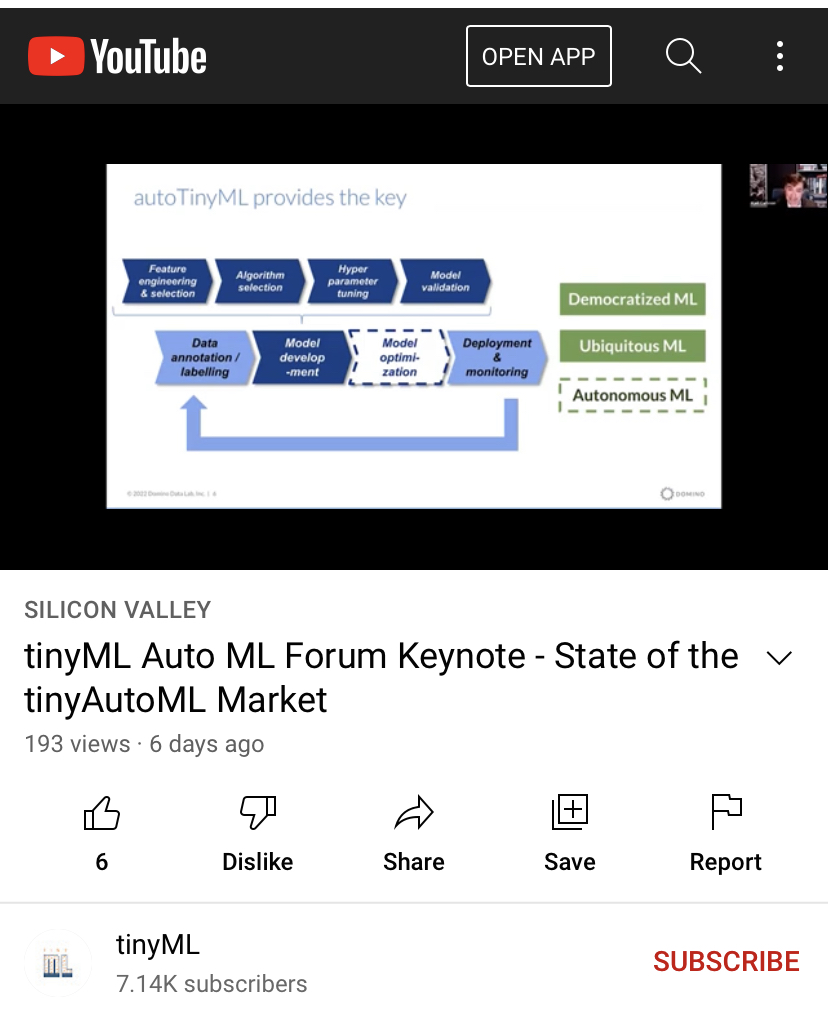Image resolution: width=828 pixels, height=1016 pixels.
Task: Toggle the Dislike thumbs-down icon
Action: pos(257,814)
